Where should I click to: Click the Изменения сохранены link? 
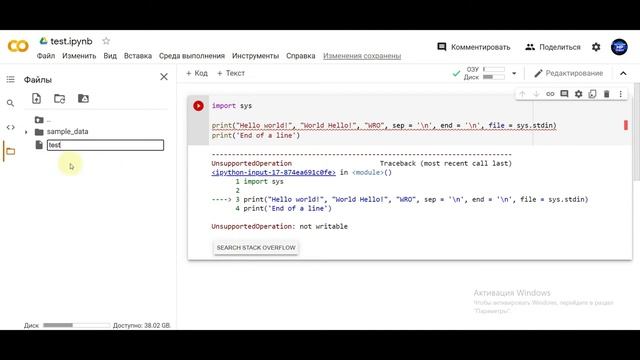(362, 56)
